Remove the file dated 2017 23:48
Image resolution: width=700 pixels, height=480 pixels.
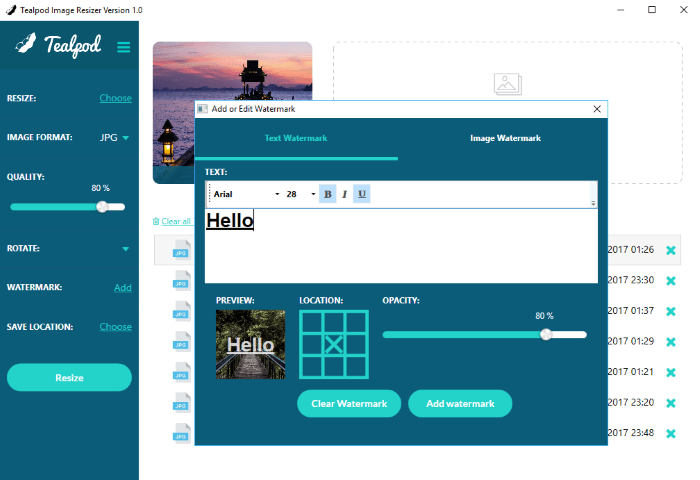671,433
